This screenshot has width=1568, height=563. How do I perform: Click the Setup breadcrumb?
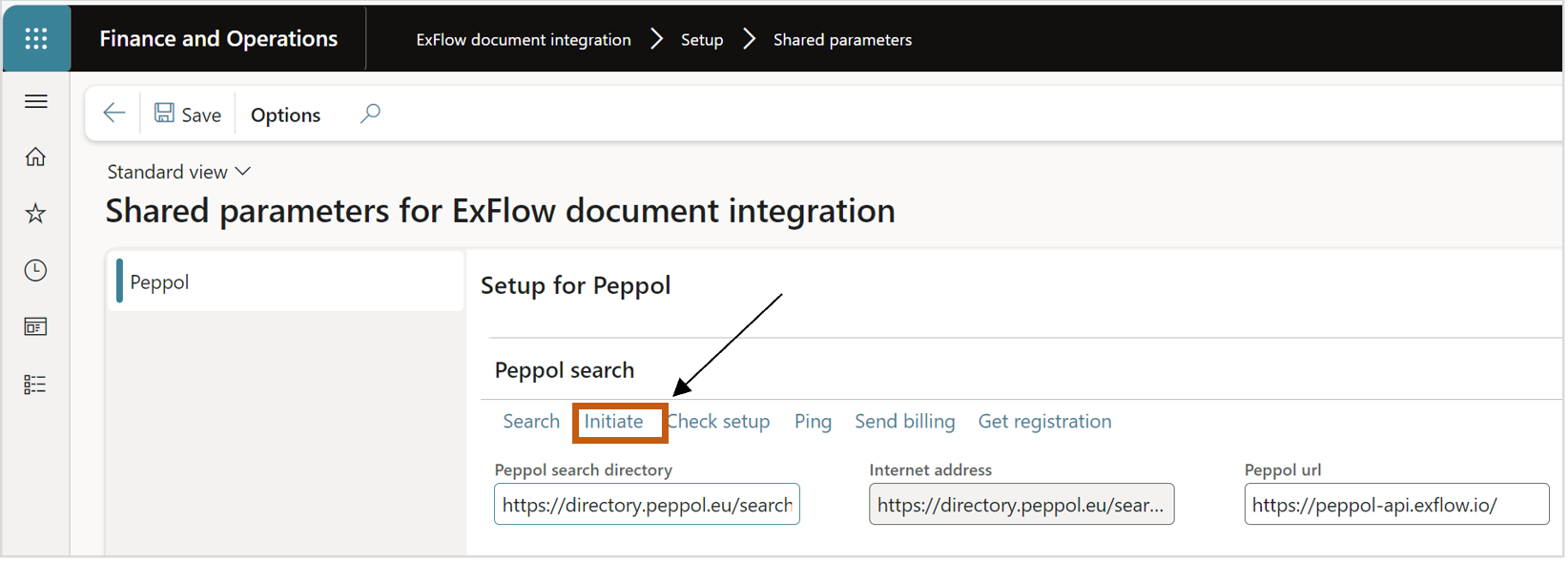click(x=702, y=39)
